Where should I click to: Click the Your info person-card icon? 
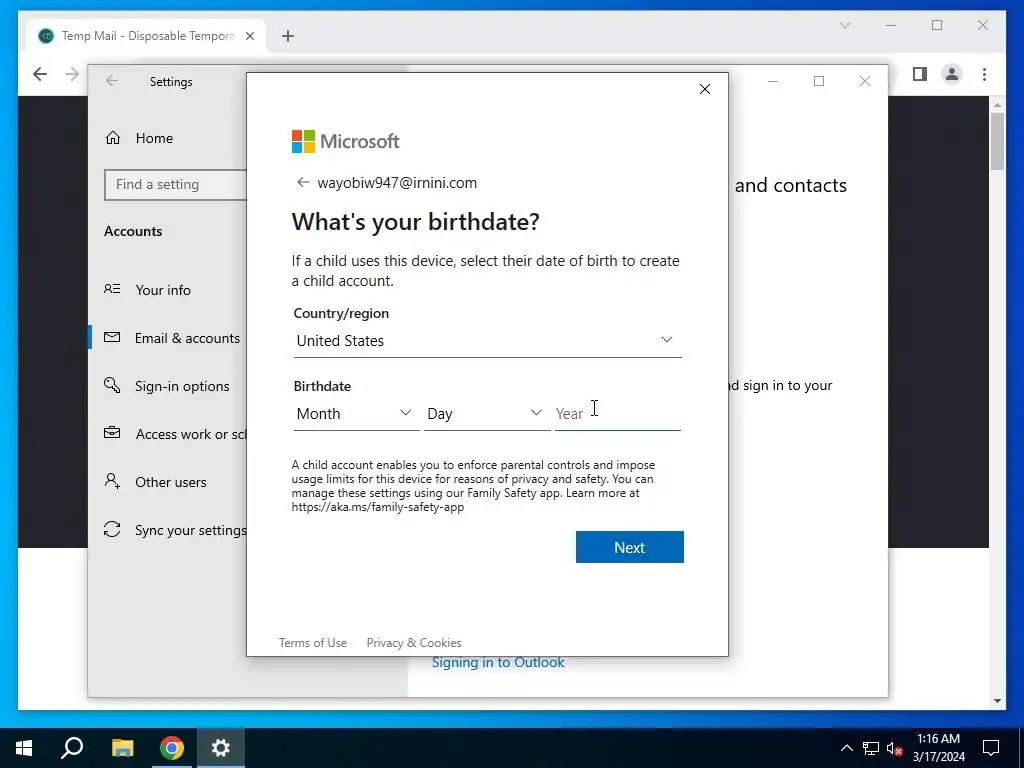pyautogui.click(x=112, y=289)
